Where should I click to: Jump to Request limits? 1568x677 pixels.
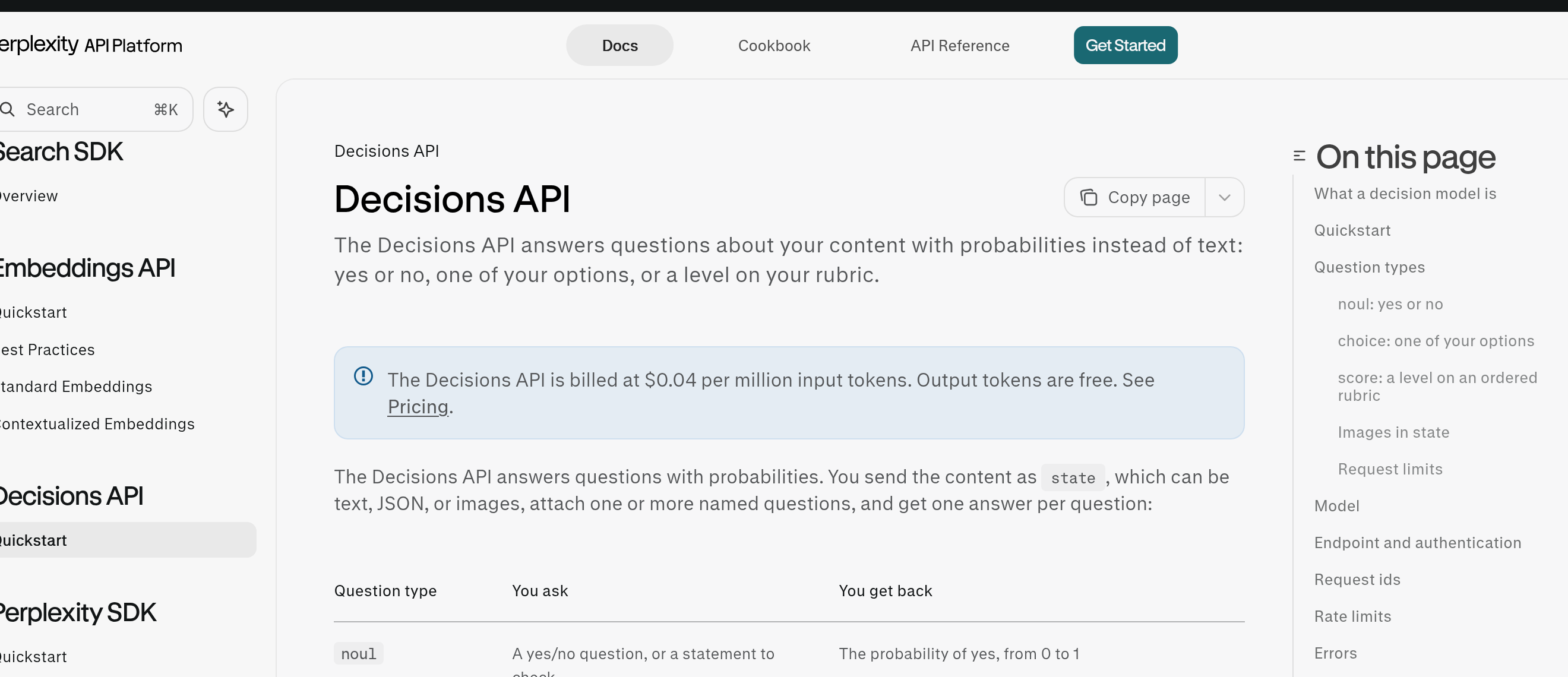coord(1390,469)
